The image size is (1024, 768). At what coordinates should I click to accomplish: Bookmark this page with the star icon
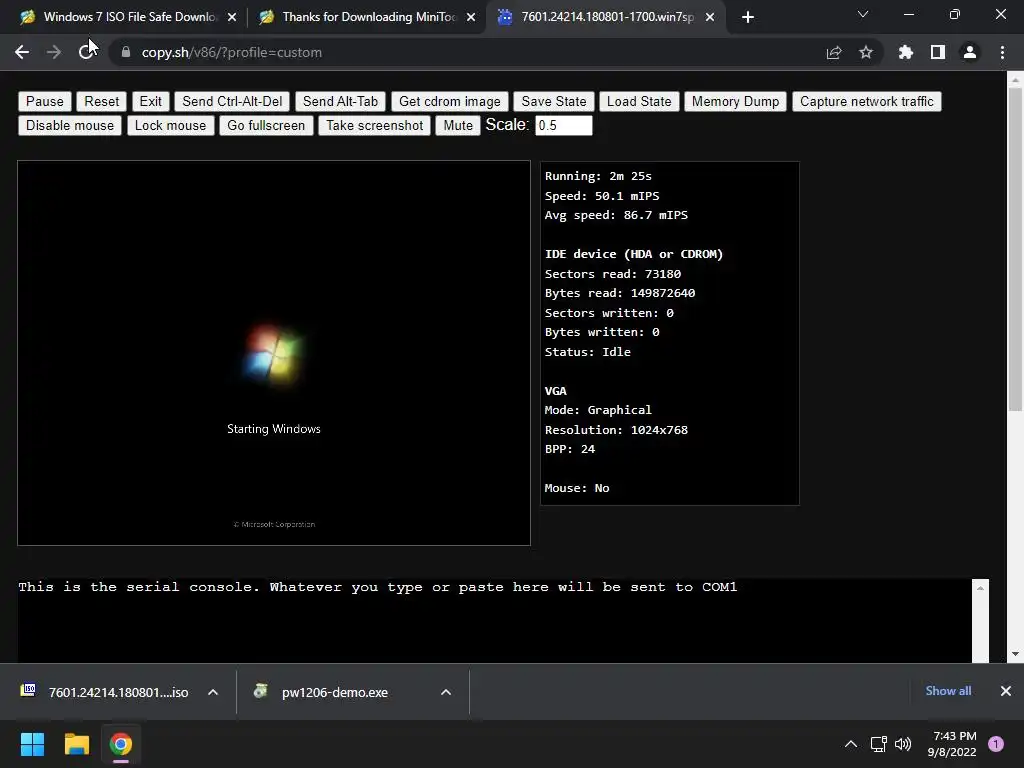866,52
